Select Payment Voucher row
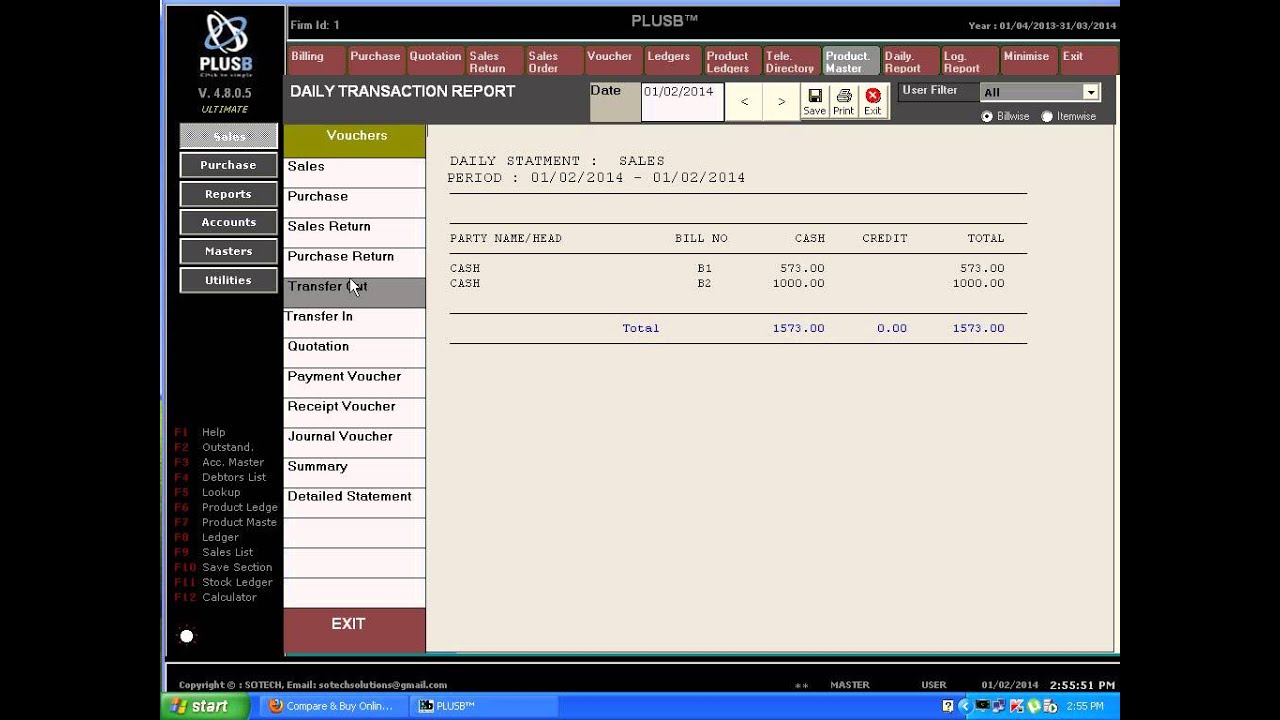This screenshot has height=720, width=1280. click(x=354, y=382)
